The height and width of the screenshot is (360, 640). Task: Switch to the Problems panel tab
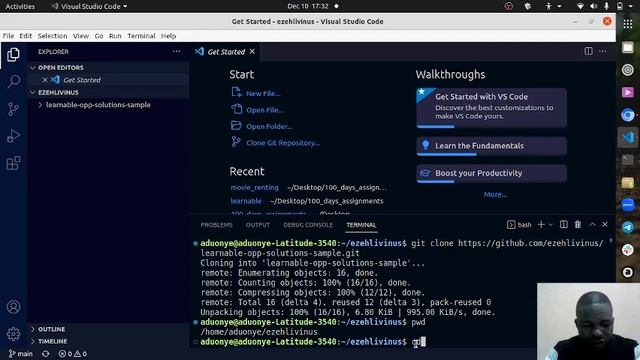(216, 225)
